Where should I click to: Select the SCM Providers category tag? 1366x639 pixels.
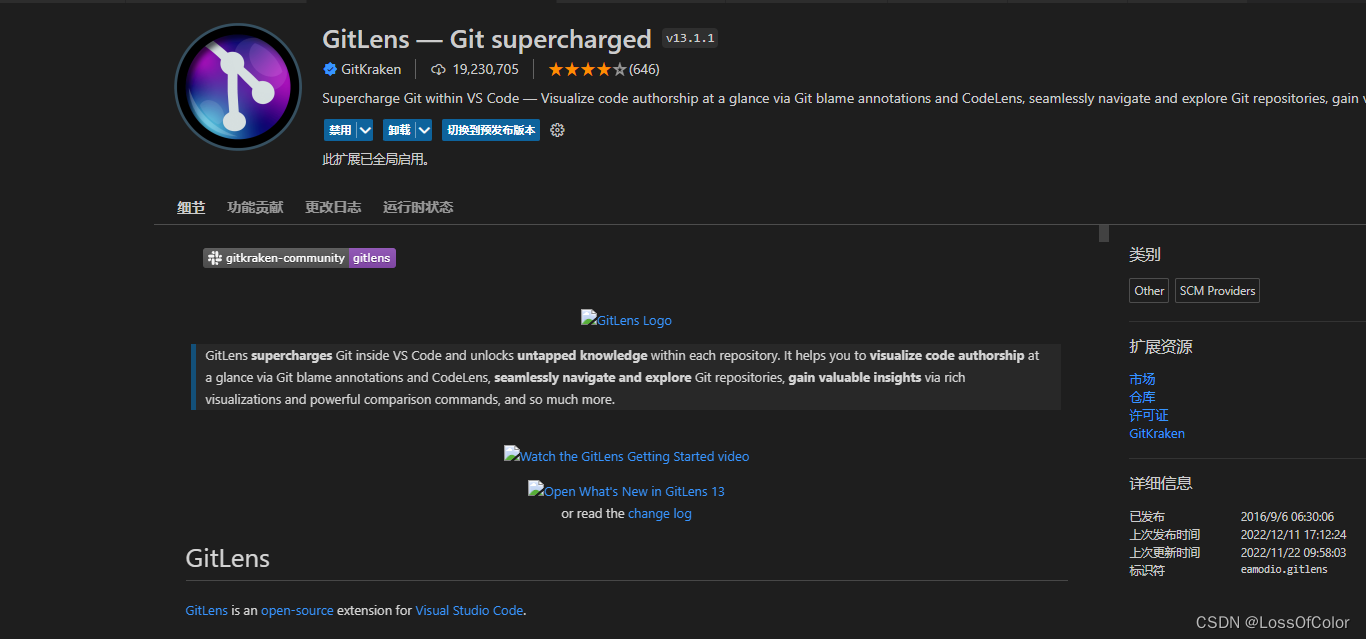click(1217, 291)
